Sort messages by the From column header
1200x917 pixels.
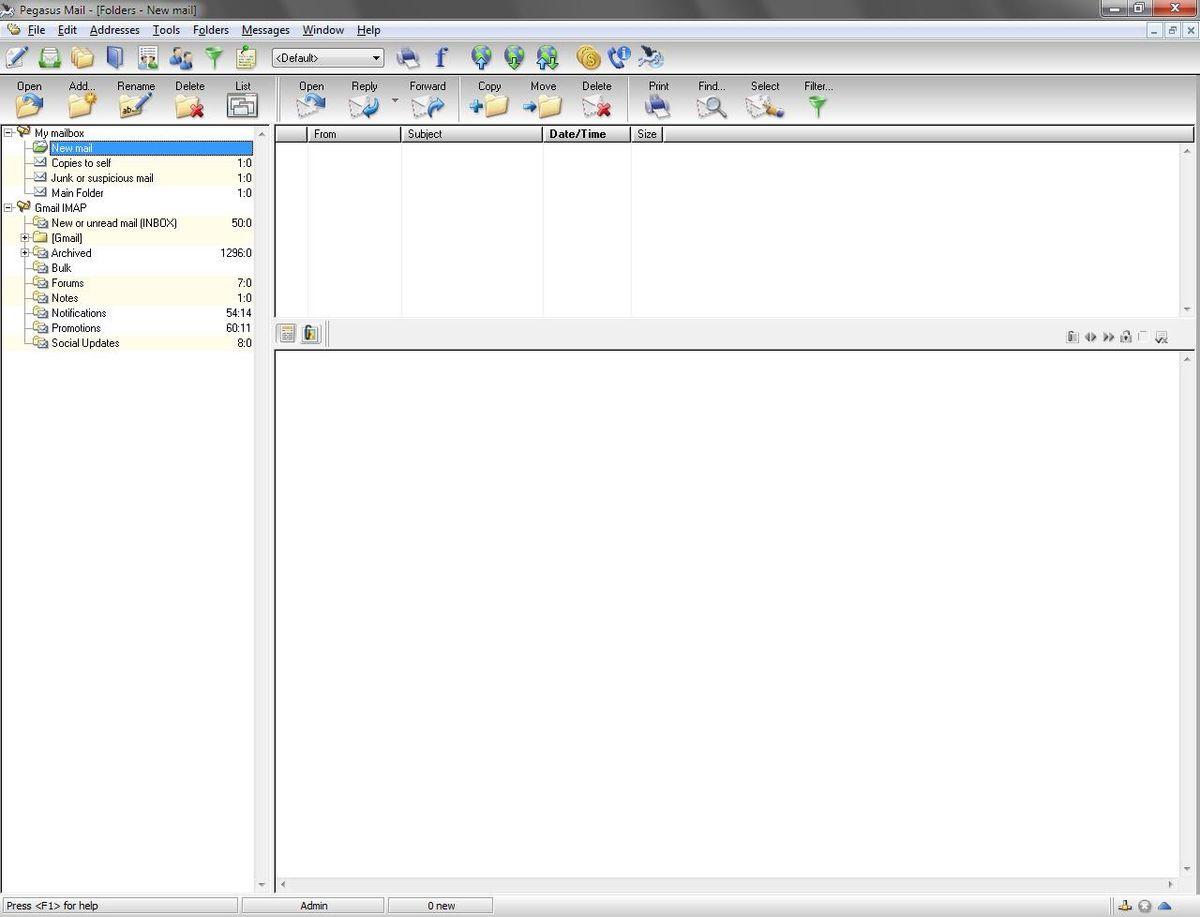tap(354, 134)
